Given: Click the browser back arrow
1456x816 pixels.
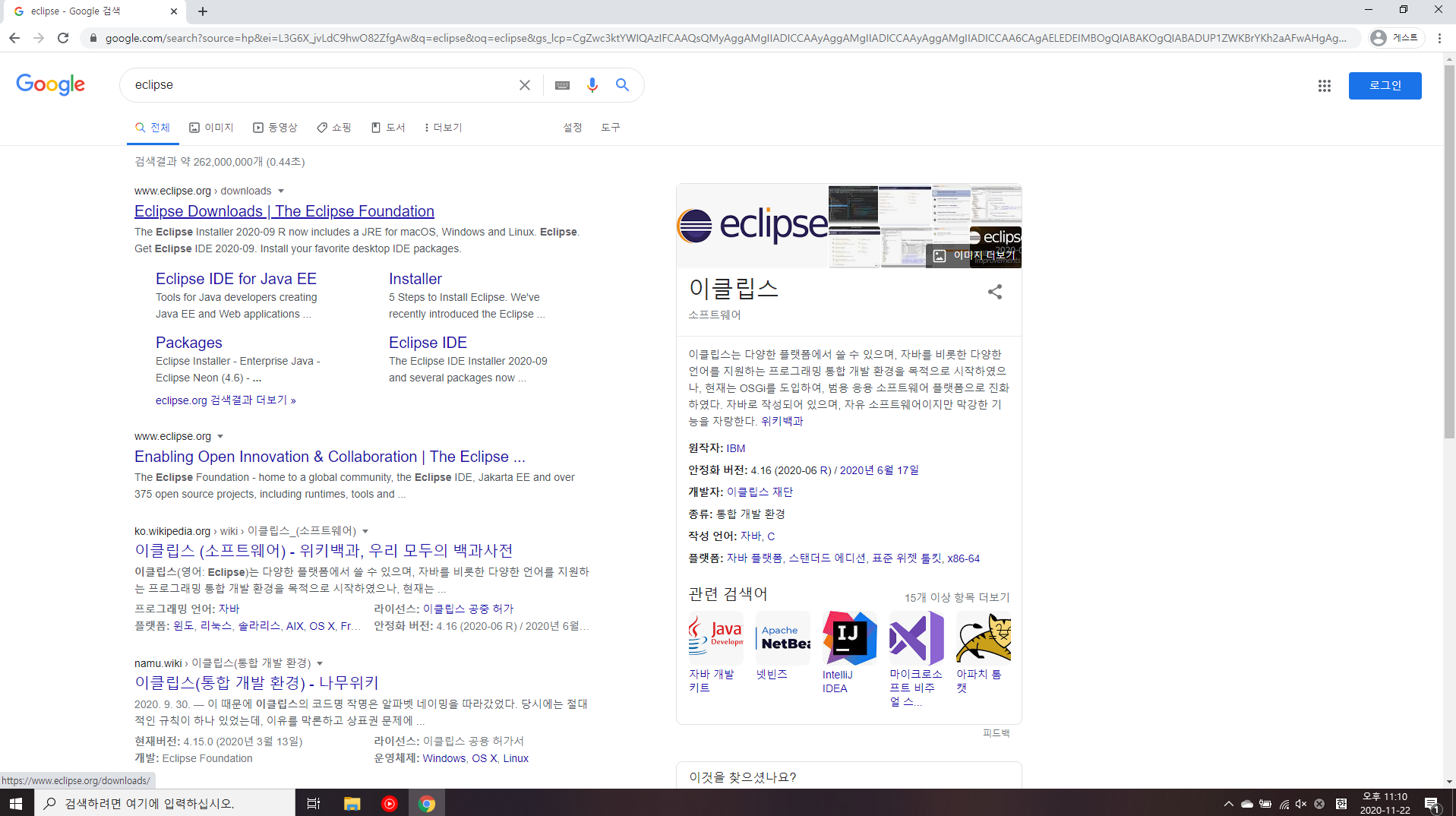Looking at the screenshot, I should pyautogui.click(x=14, y=38).
